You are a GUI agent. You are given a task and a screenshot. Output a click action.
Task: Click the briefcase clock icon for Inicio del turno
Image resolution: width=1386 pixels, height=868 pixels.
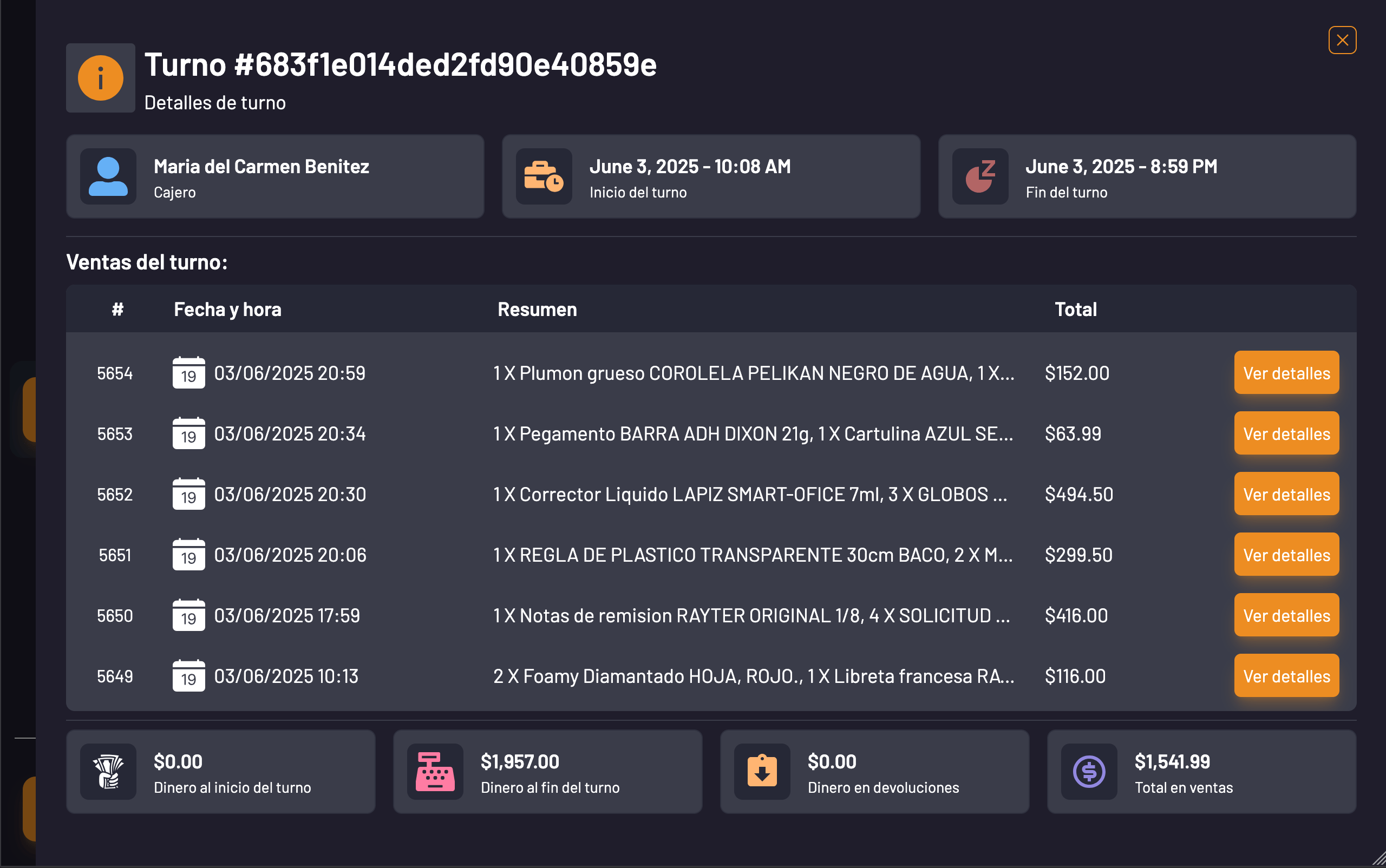[x=544, y=176]
